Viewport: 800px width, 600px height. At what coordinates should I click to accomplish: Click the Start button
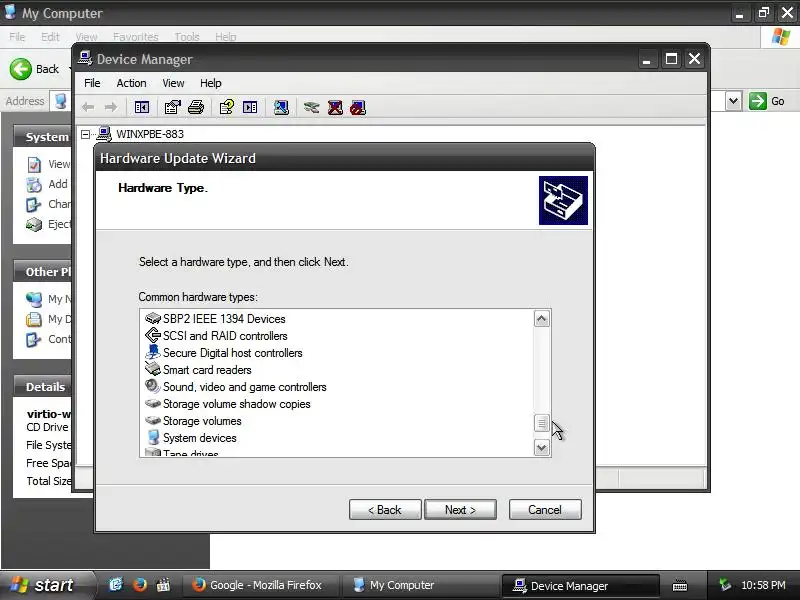(x=46, y=585)
